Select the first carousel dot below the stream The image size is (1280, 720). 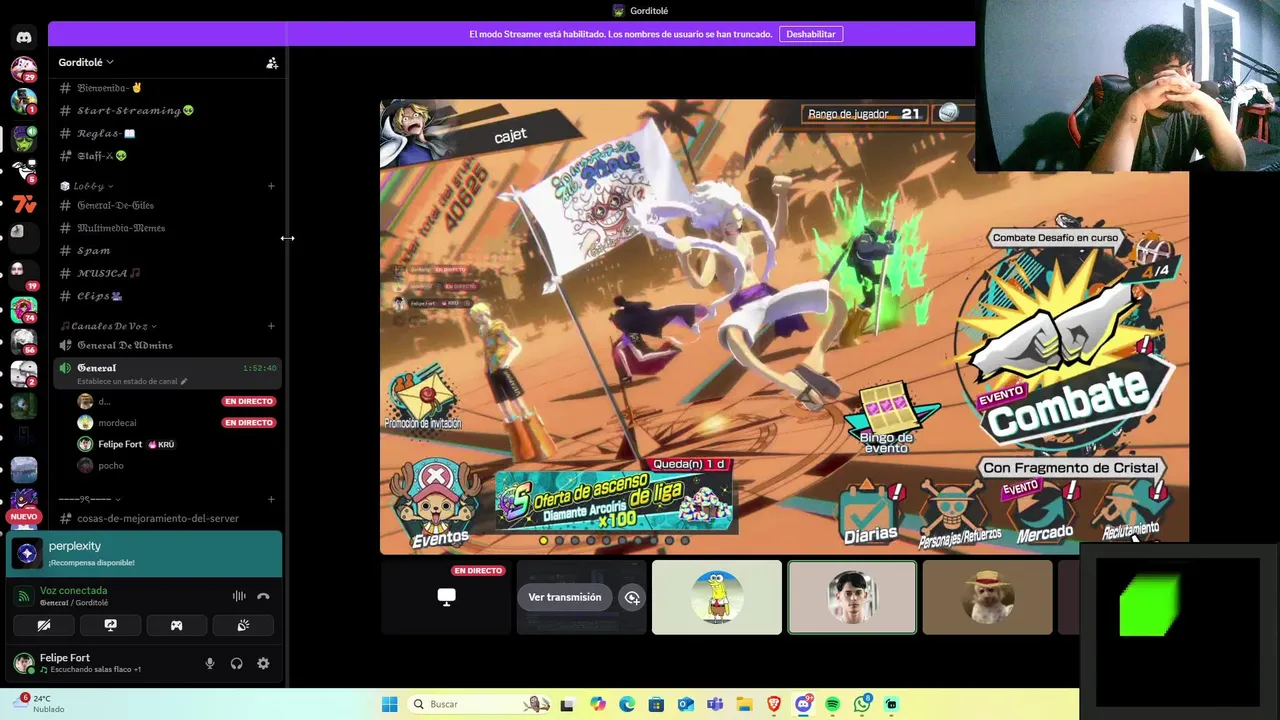pos(543,541)
